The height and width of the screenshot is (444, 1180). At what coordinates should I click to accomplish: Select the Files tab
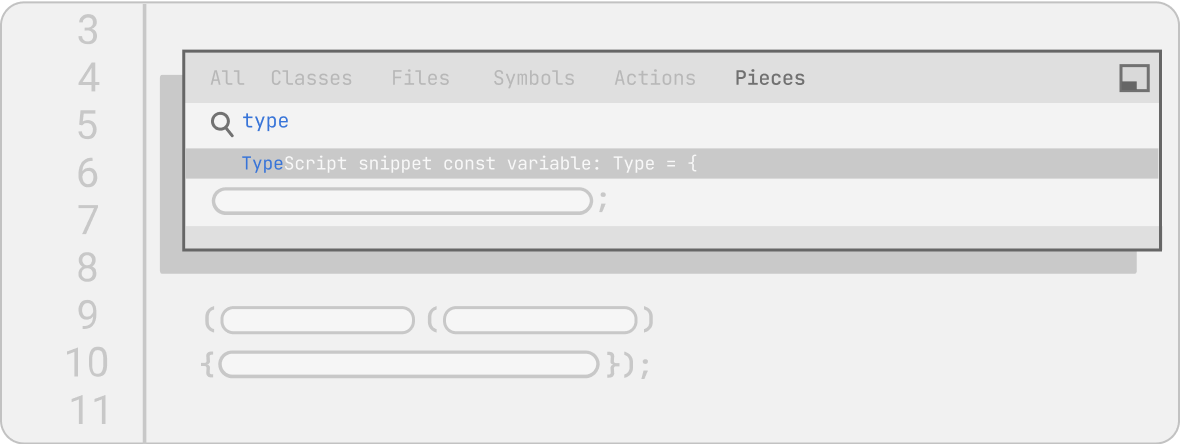click(x=420, y=78)
